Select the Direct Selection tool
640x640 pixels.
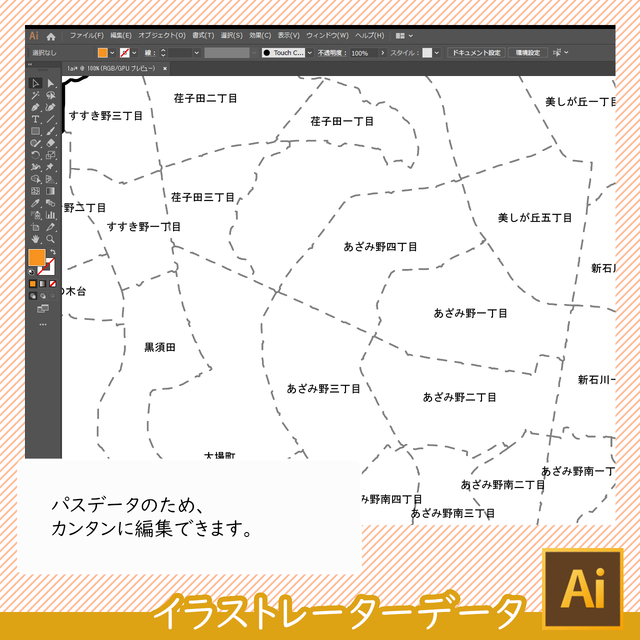pyautogui.click(x=51, y=83)
